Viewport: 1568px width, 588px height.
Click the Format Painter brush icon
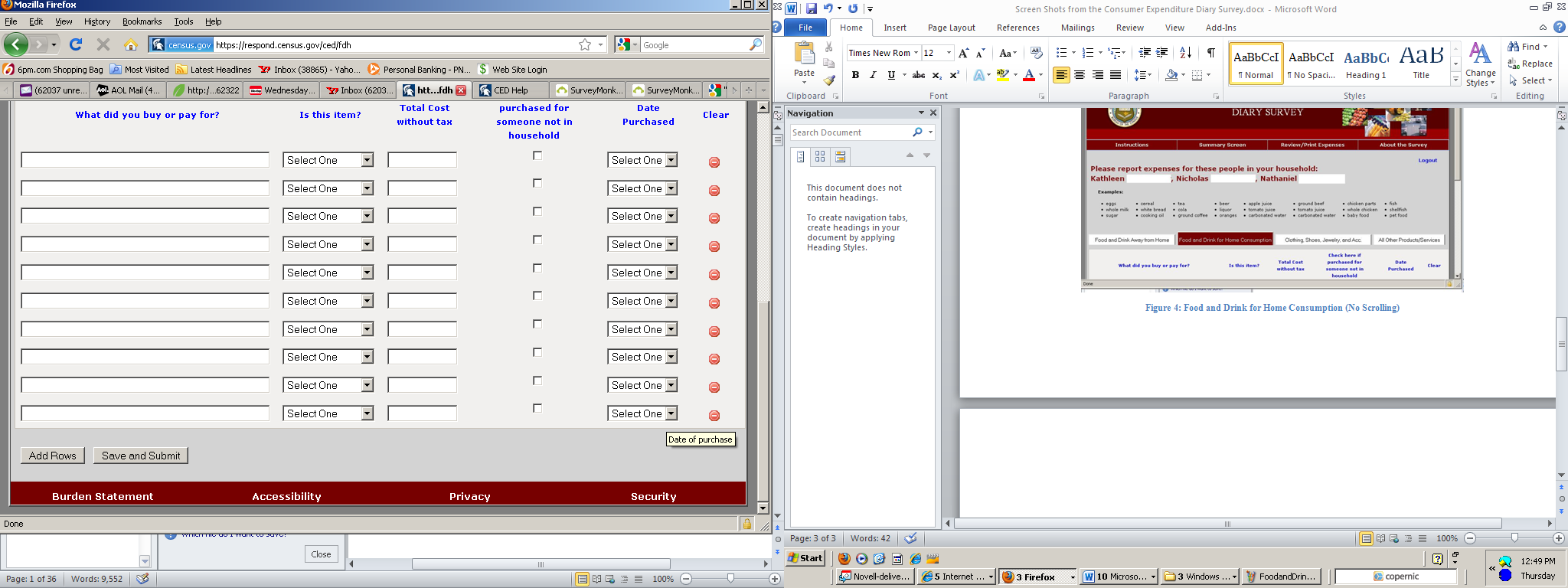829,80
